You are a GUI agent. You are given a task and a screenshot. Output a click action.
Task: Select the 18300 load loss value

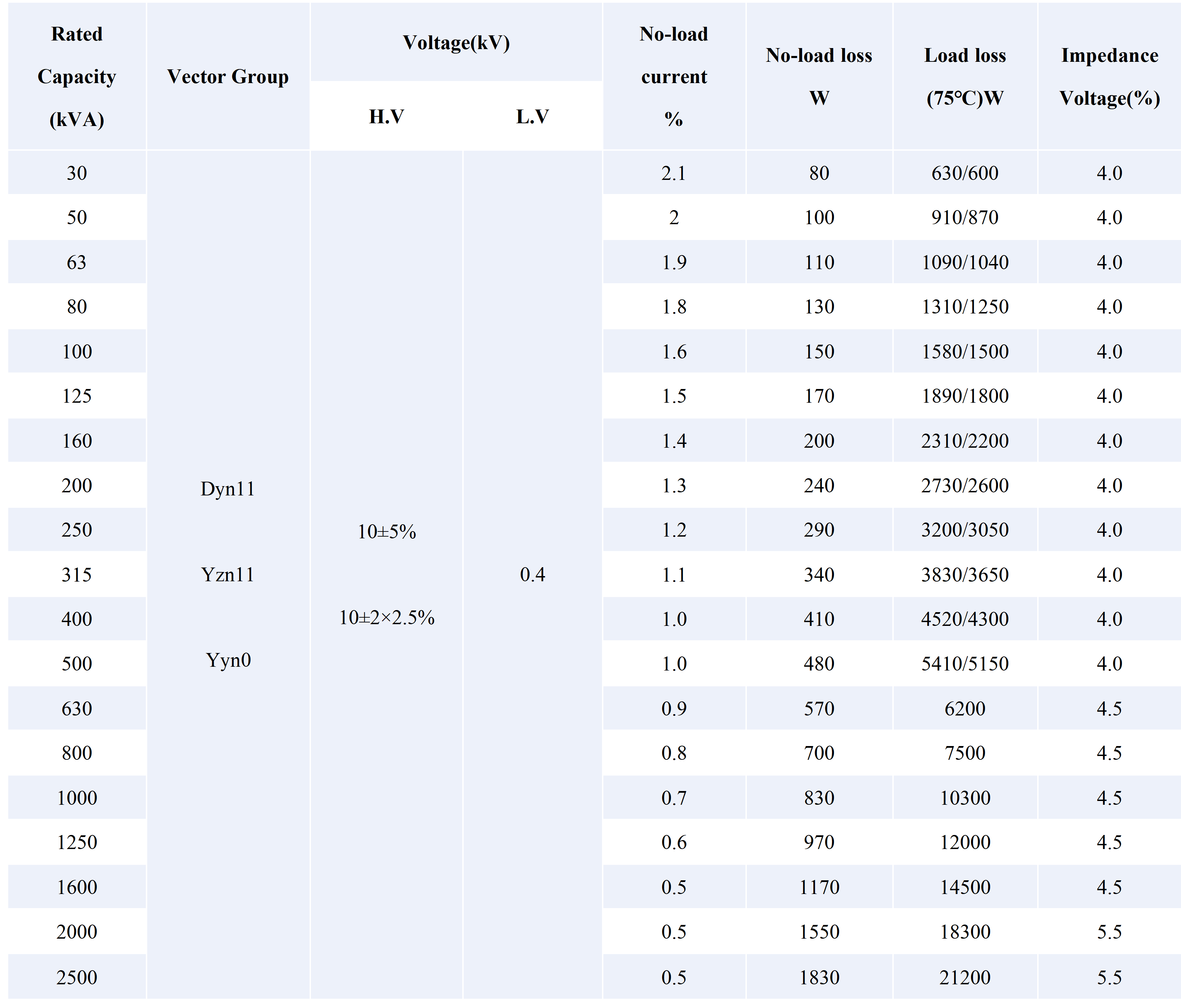(x=965, y=931)
